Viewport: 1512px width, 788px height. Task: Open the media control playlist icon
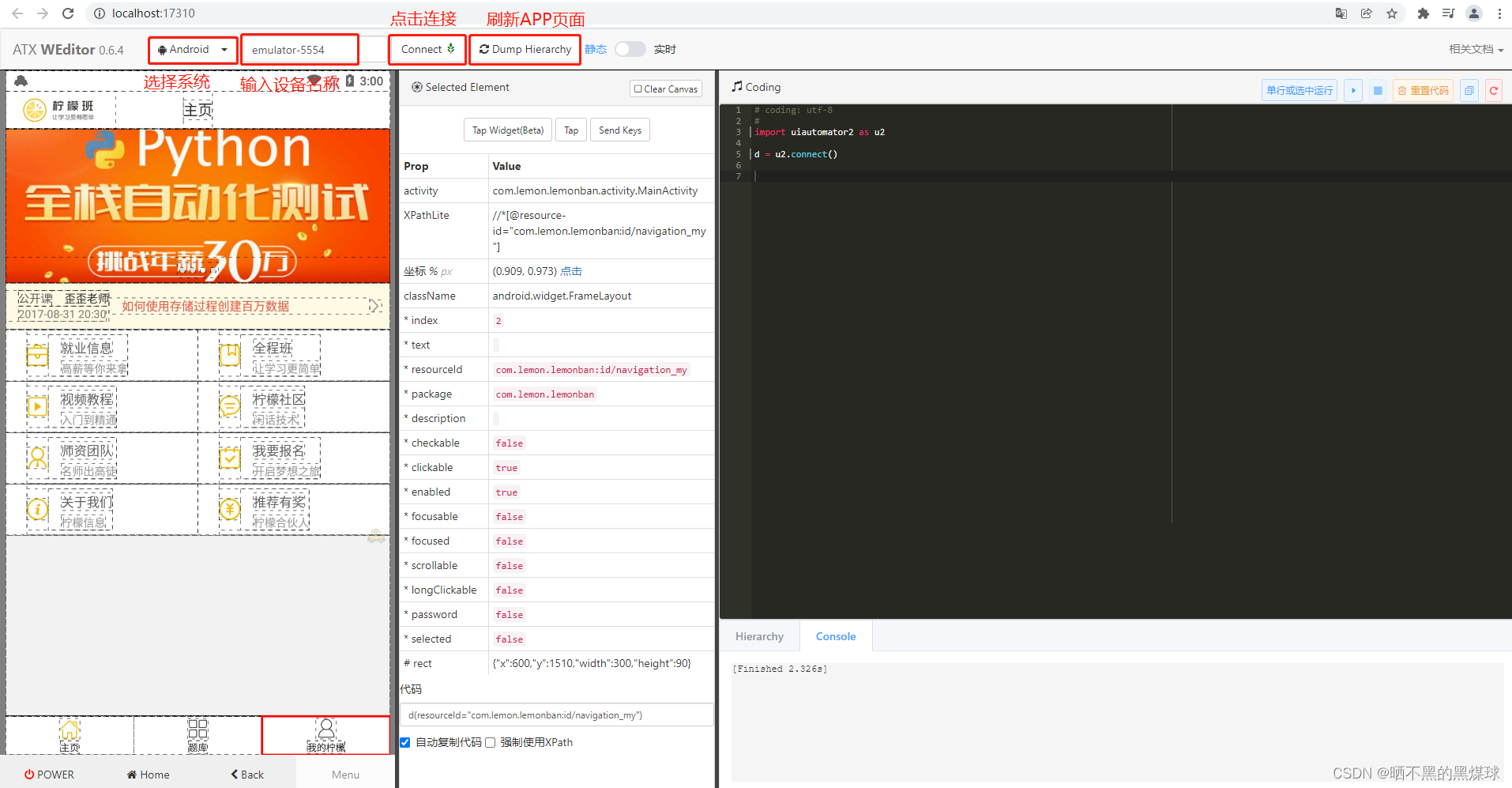coord(1448,13)
